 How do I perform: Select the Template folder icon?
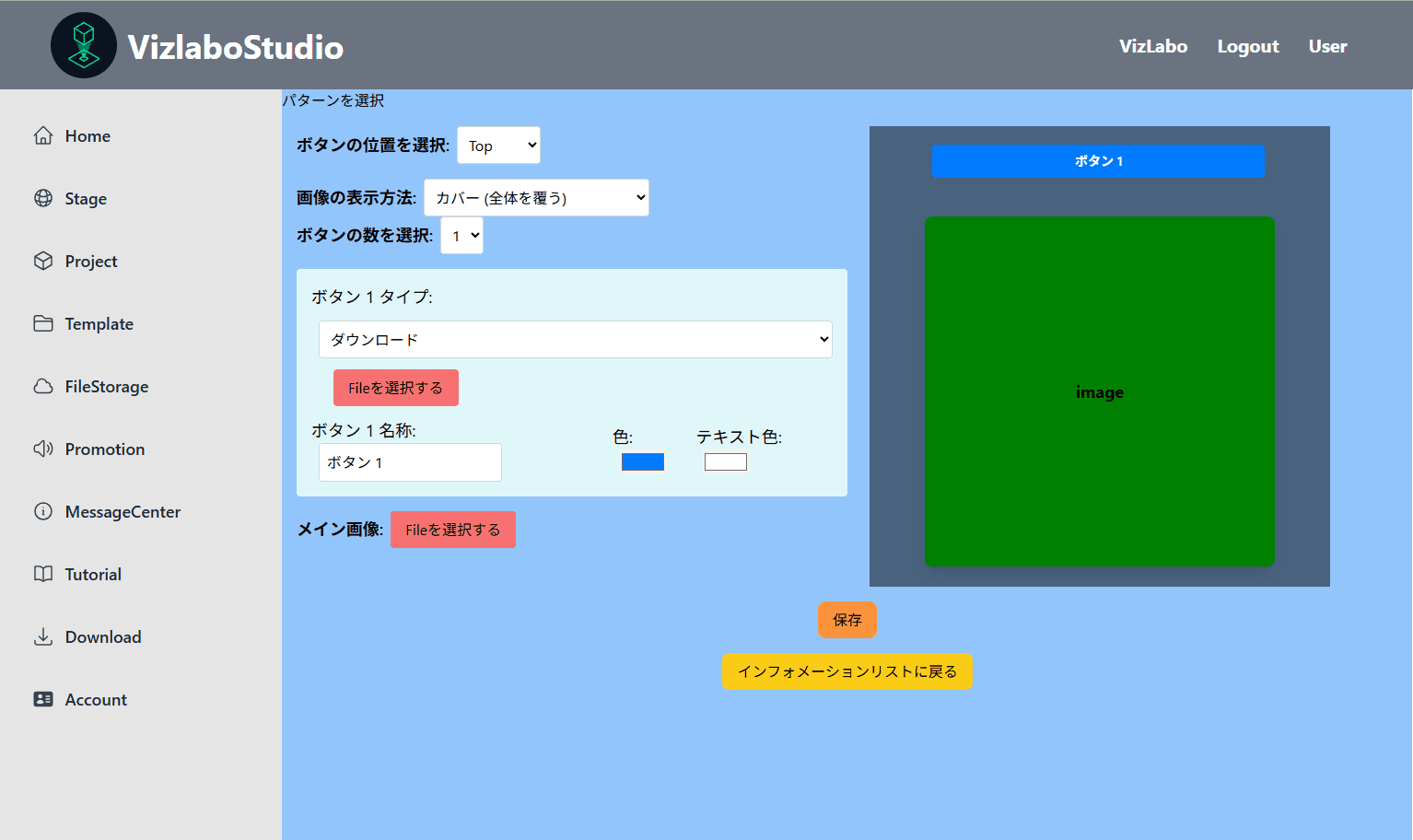(x=43, y=324)
